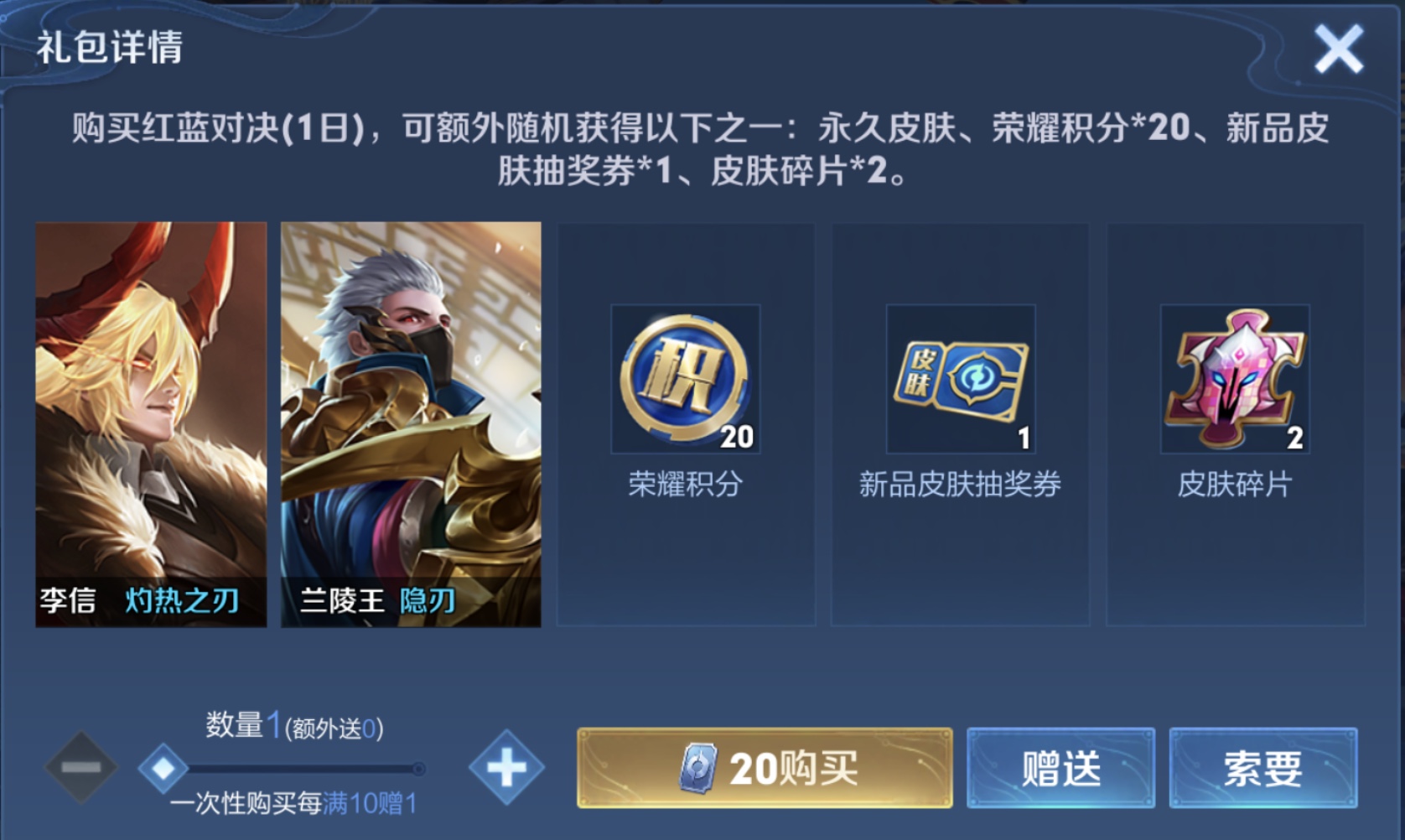Click the 新品皮肤抽奖券 label text
The height and width of the screenshot is (840, 1405).
coord(961,484)
